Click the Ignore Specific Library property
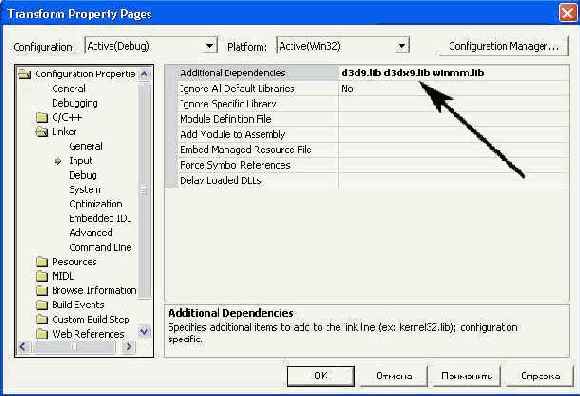Viewport: 580px width, 396px height. (x=228, y=104)
